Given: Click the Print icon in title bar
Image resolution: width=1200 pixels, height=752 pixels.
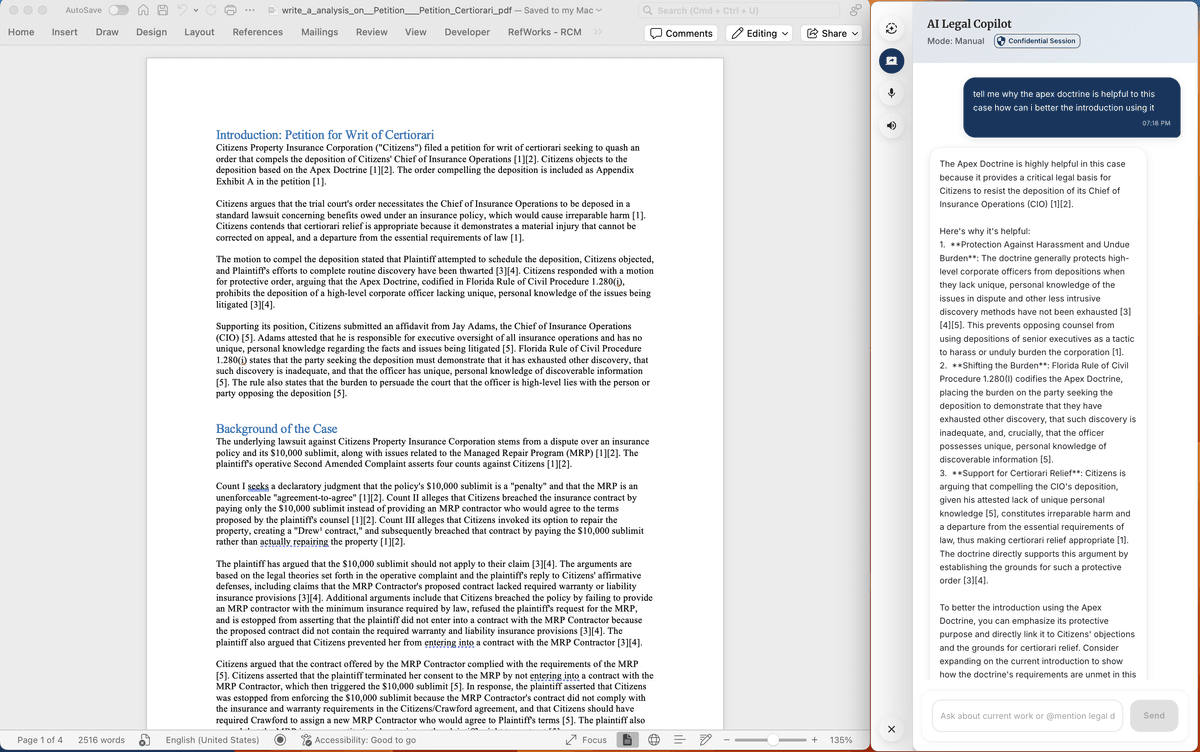Looking at the screenshot, I should pos(230,10).
